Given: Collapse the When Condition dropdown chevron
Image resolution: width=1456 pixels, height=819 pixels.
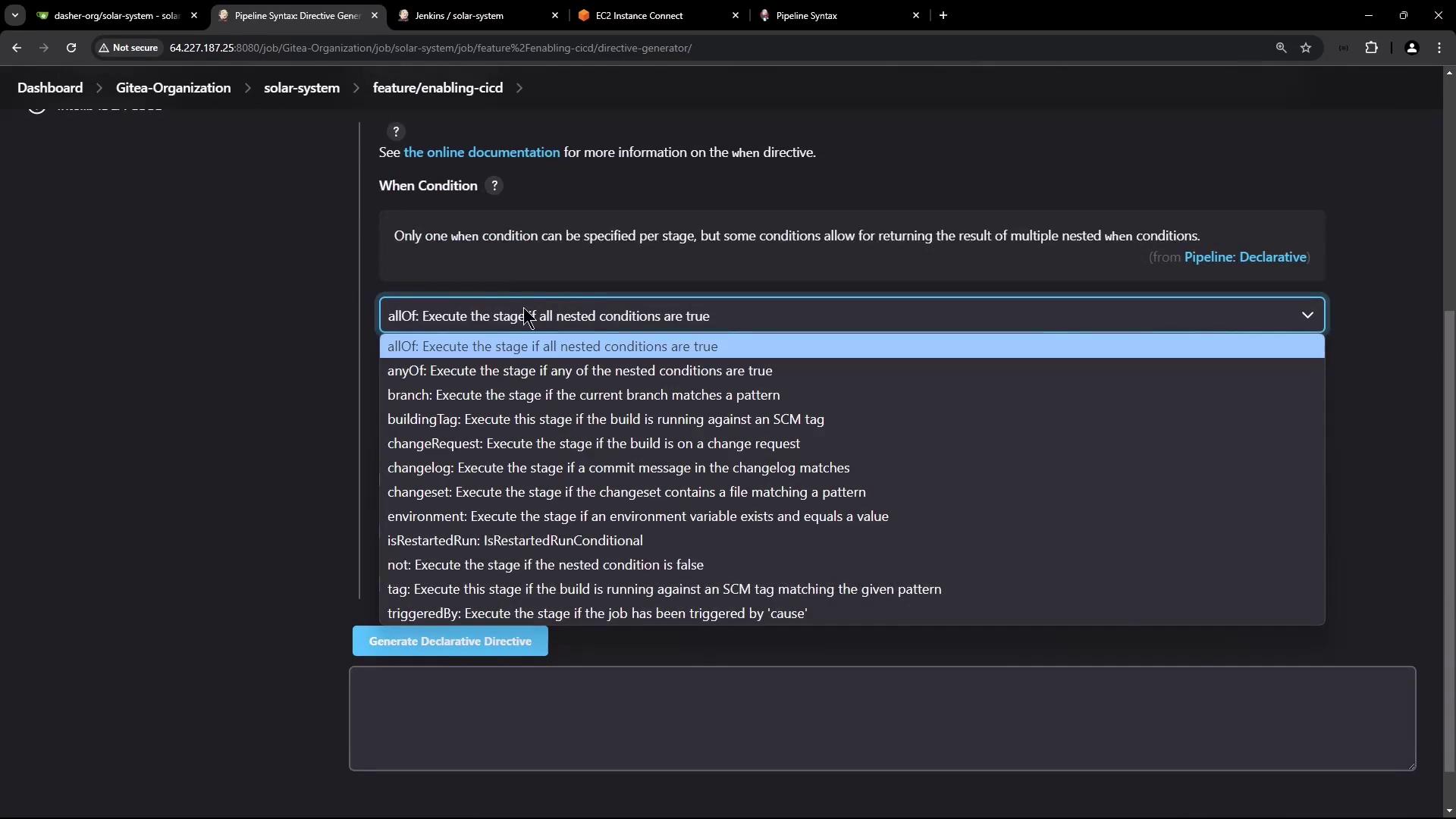Looking at the screenshot, I should click(x=1307, y=315).
